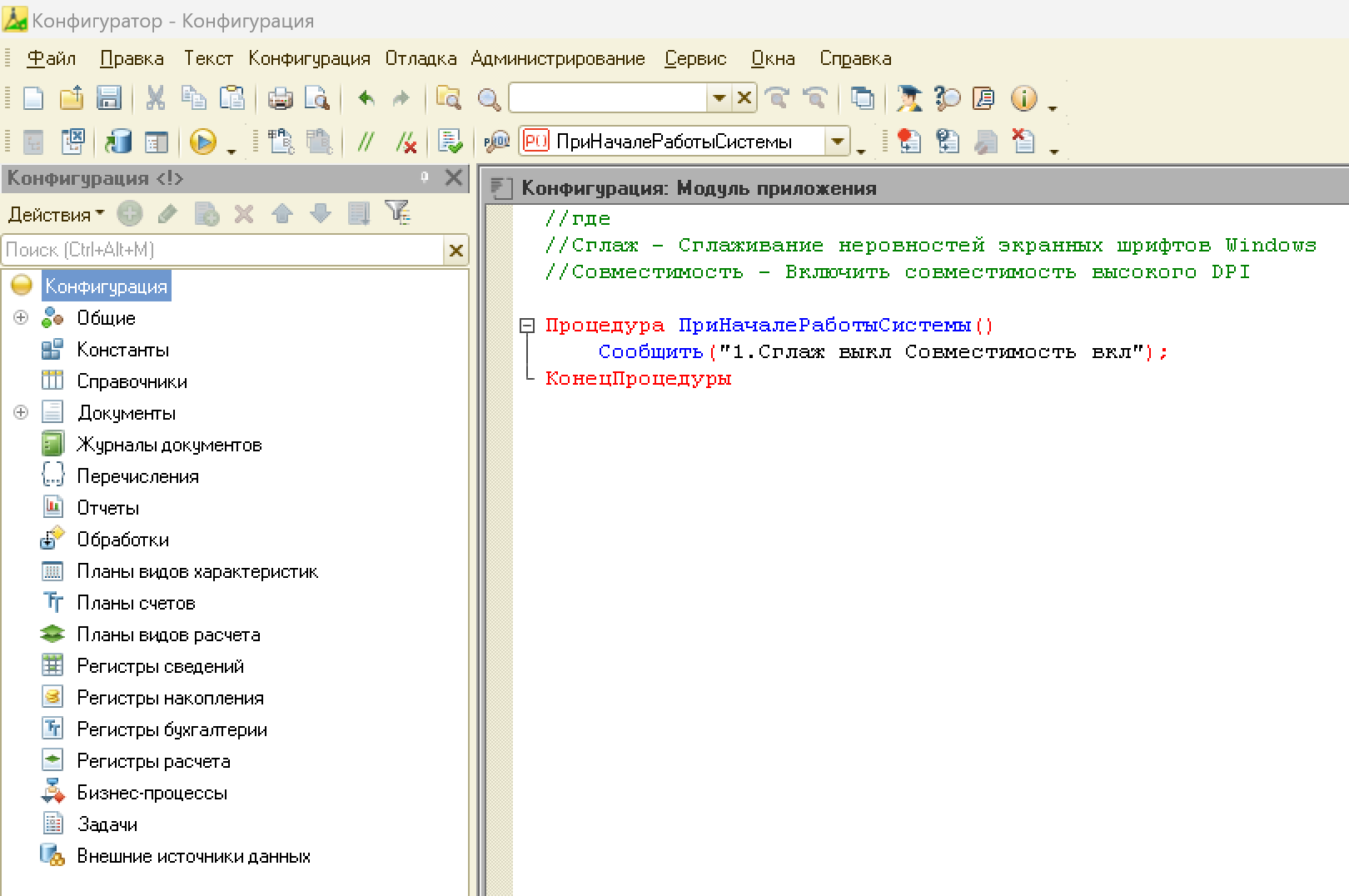Click the Windows list overlapping squares icon
Image resolution: width=1349 pixels, height=896 pixels.
(x=863, y=98)
